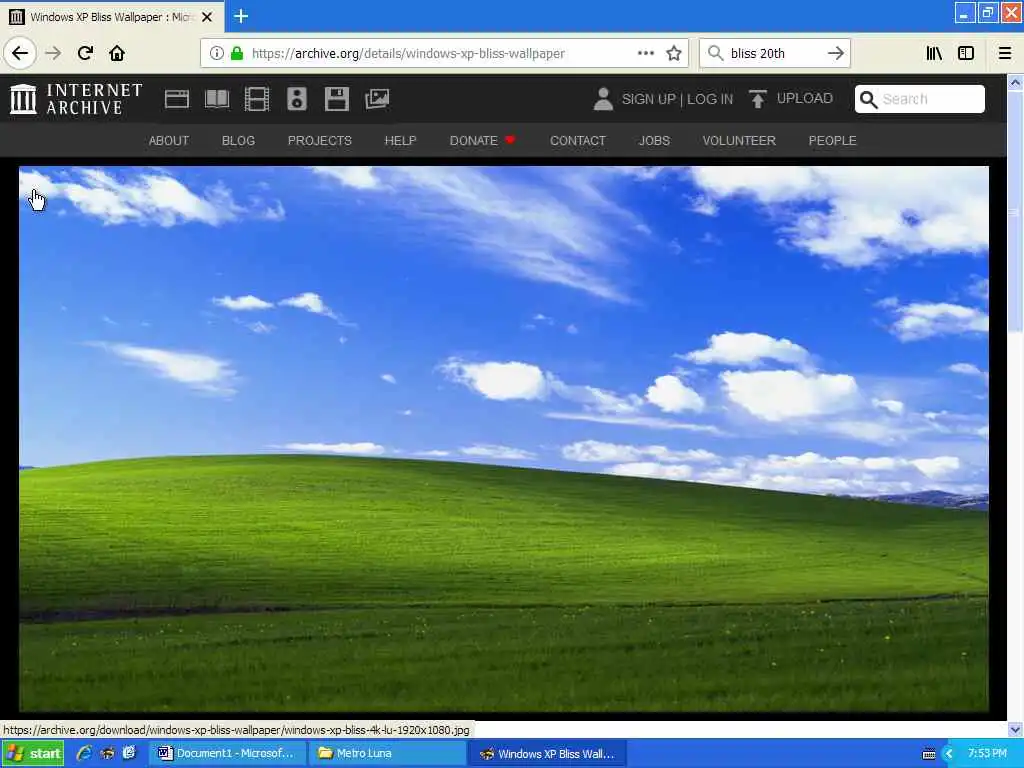
Task: Open the Images media icon
Action: pos(377,99)
